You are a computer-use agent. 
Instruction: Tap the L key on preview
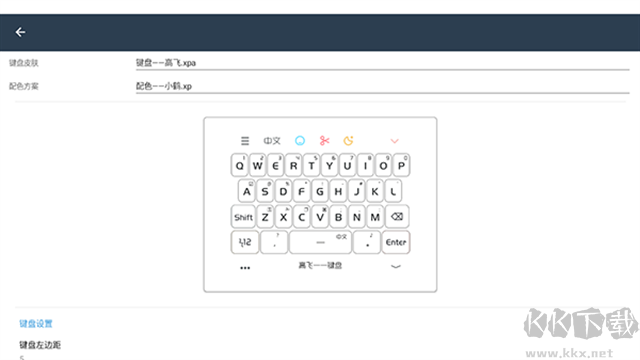click(393, 191)
